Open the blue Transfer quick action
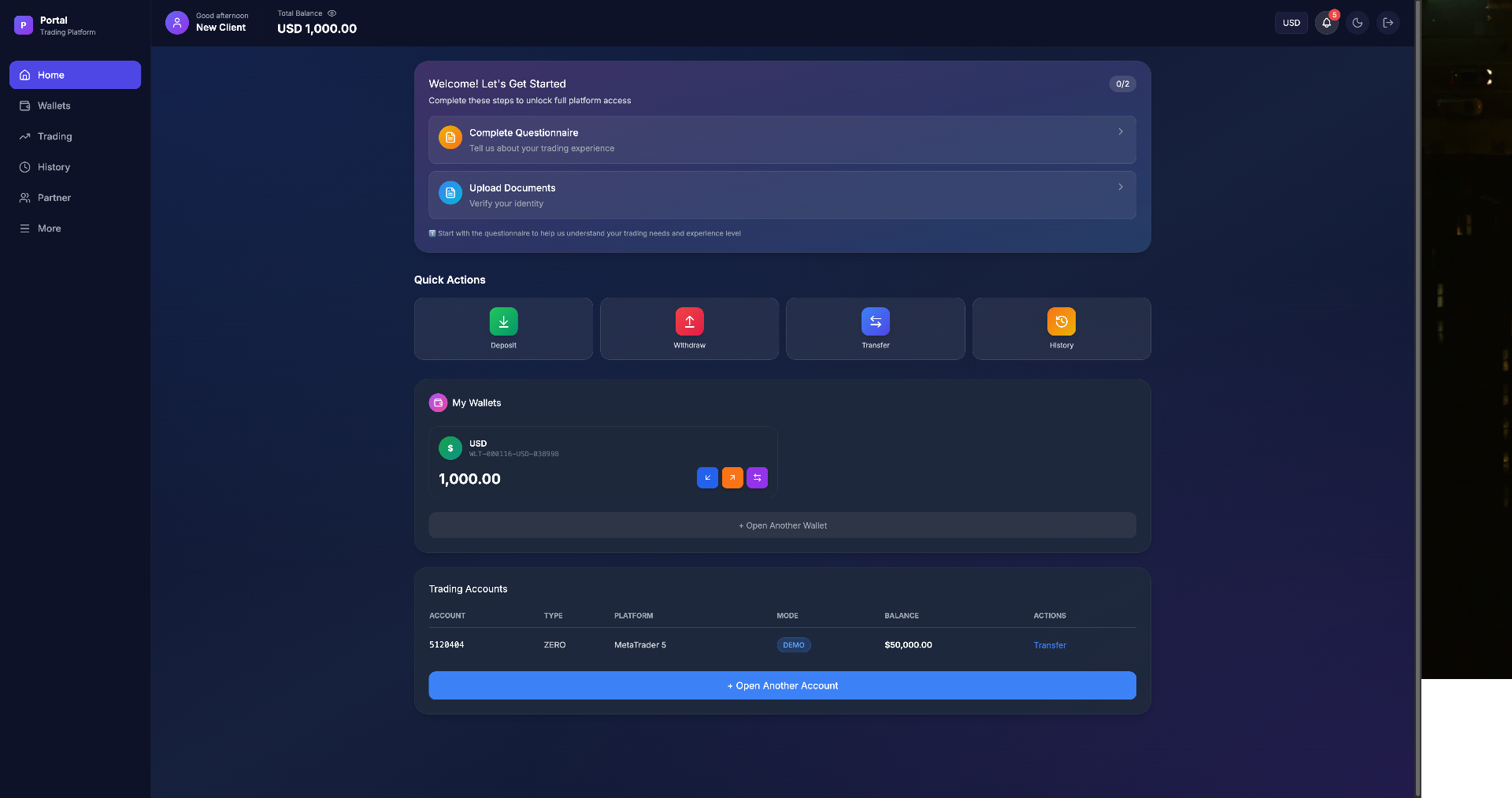This screenshot has width=1512, height=798. tap(875, 321)
